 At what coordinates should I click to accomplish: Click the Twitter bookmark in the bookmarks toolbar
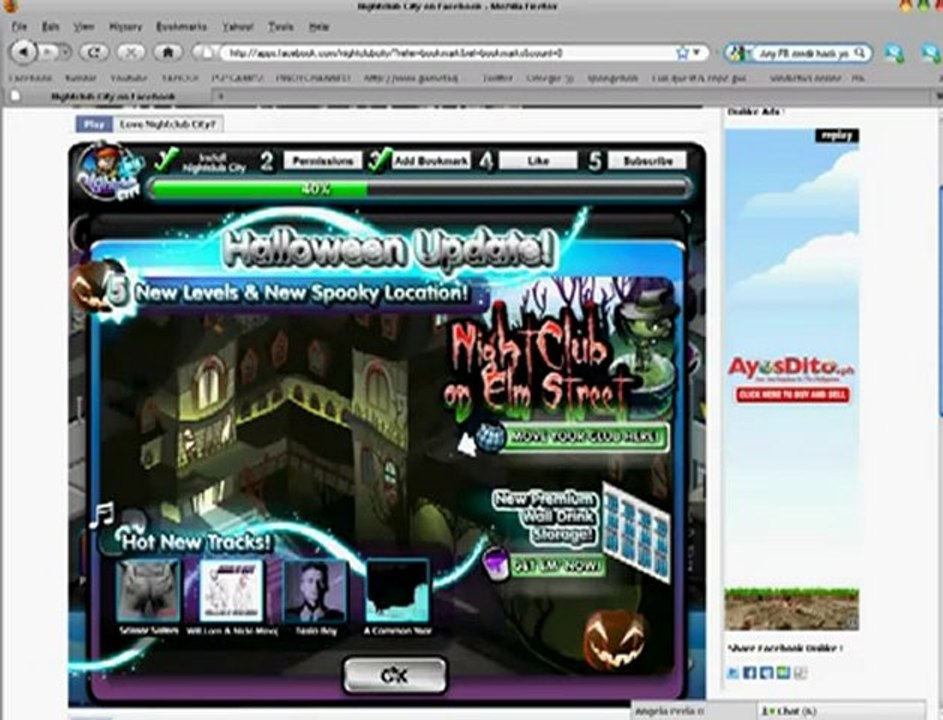coord(498,78)
